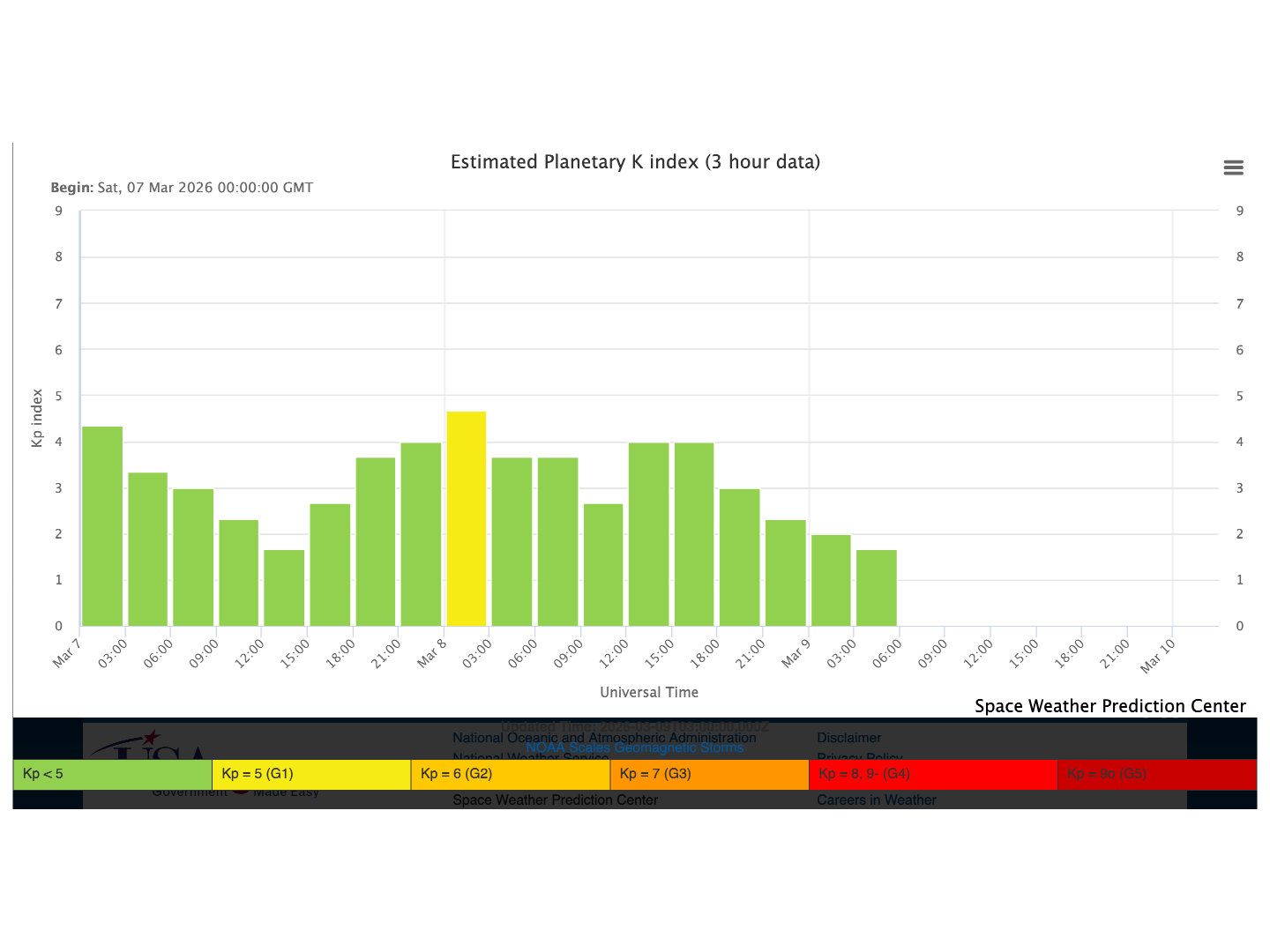The height and width of the screenshot is (952, 1270).
Task: Click the Kp < 5 green legend swatch
Action: pos(112,774)
